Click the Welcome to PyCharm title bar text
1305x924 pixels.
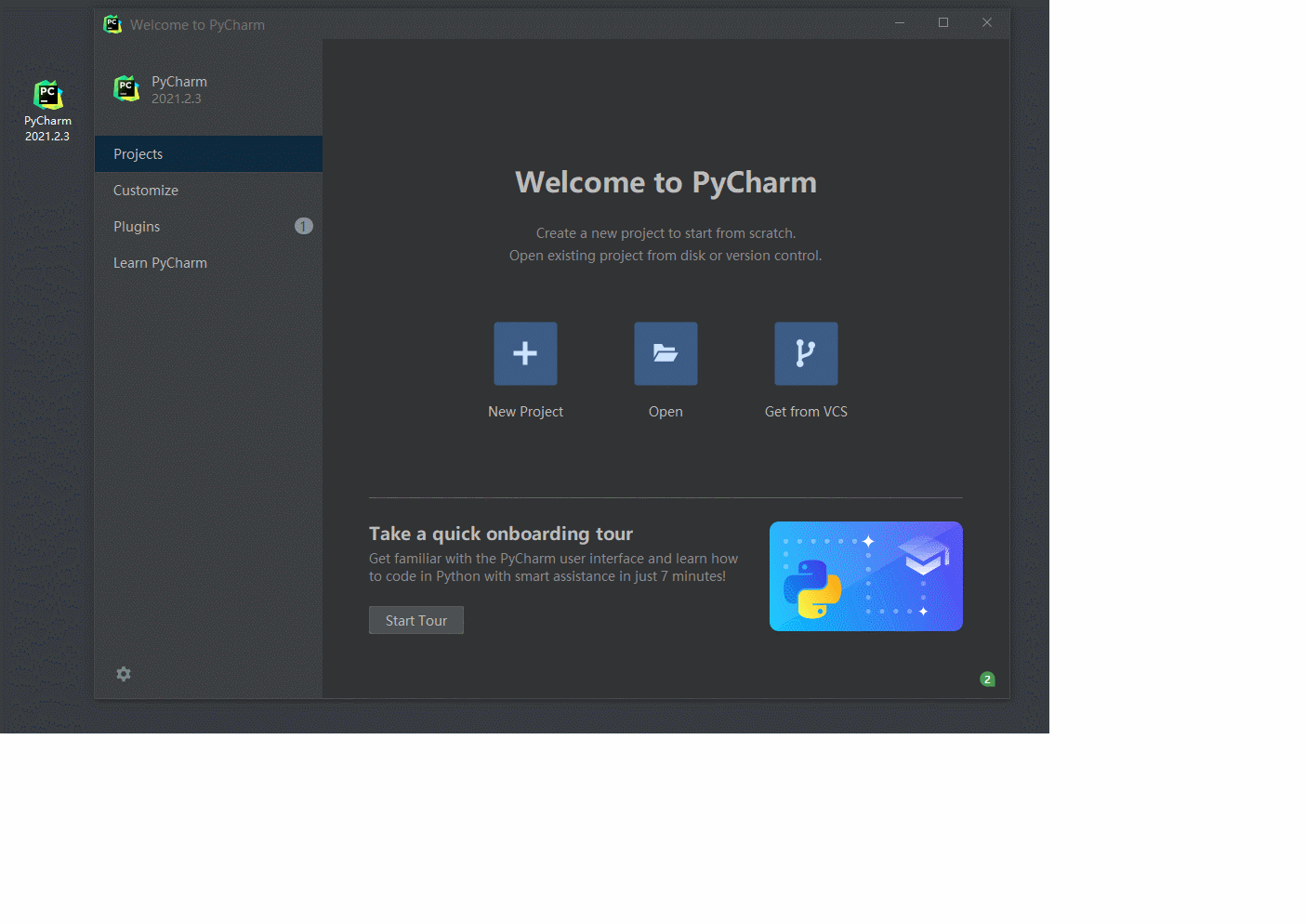197,25
